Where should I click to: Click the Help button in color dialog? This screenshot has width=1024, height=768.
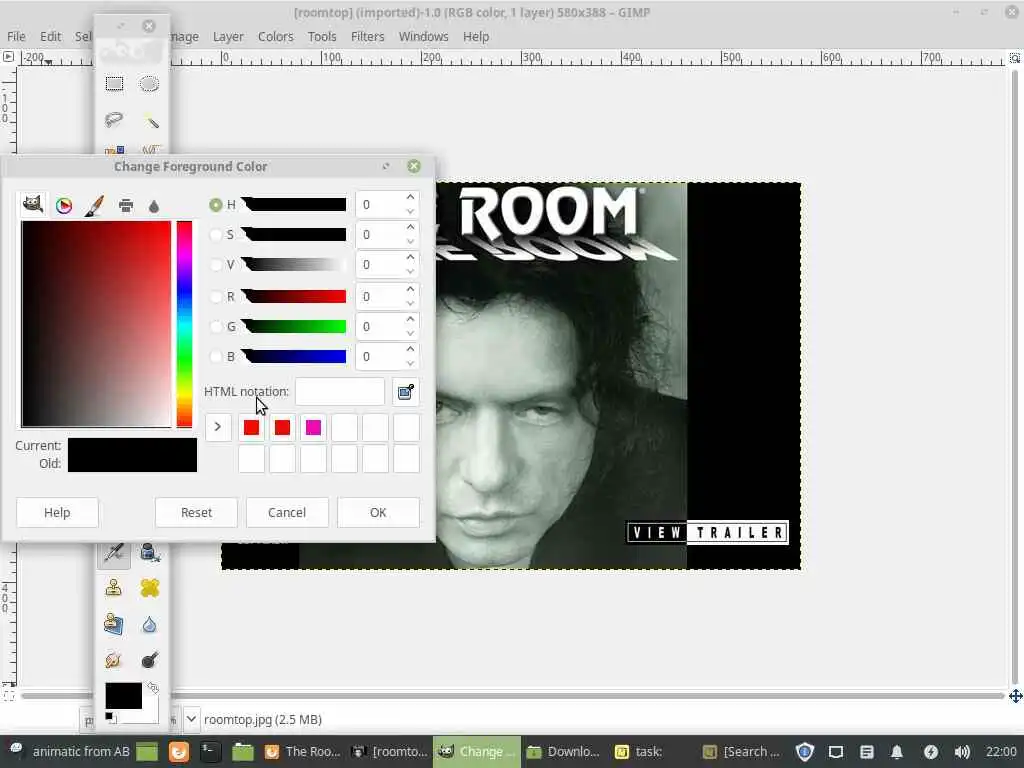click(x=57, y=513)
